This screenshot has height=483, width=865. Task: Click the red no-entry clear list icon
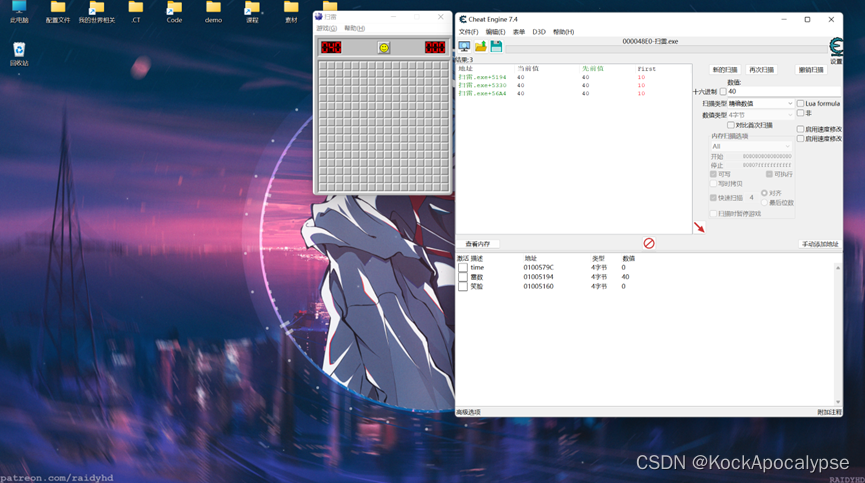click(x=649, y=243)
